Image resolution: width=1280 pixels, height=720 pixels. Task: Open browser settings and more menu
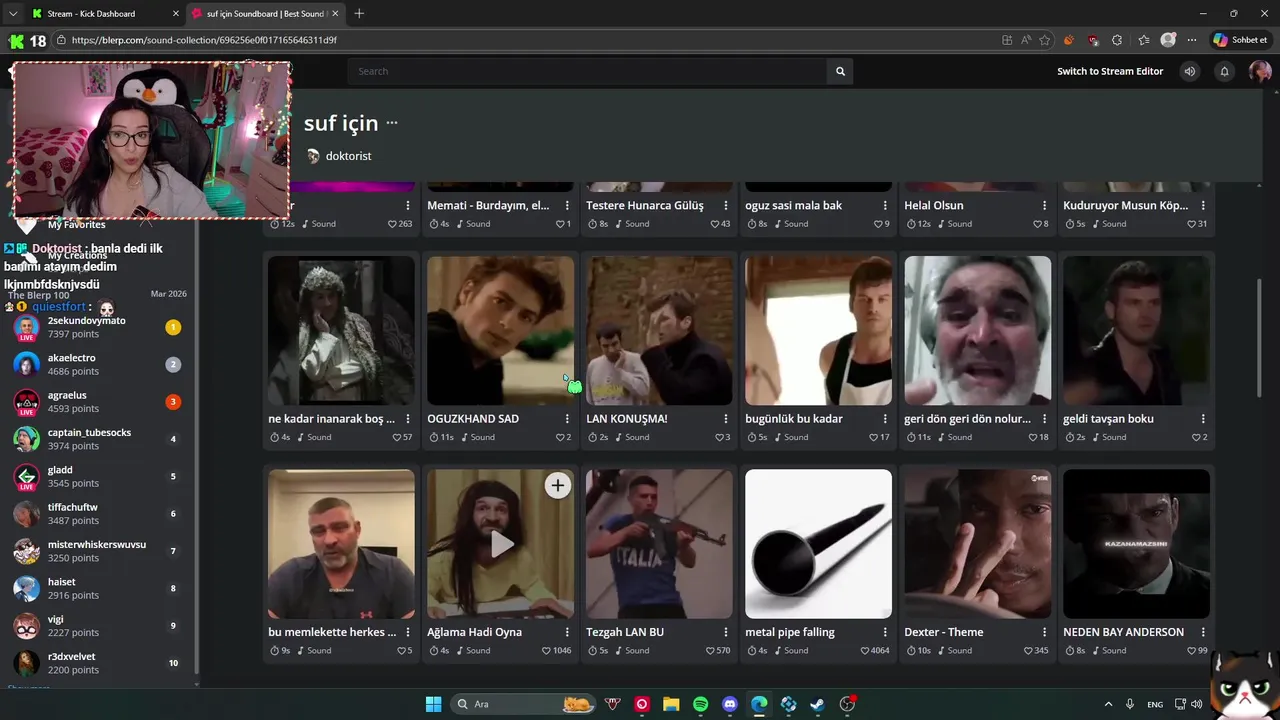coord(1192,40)
